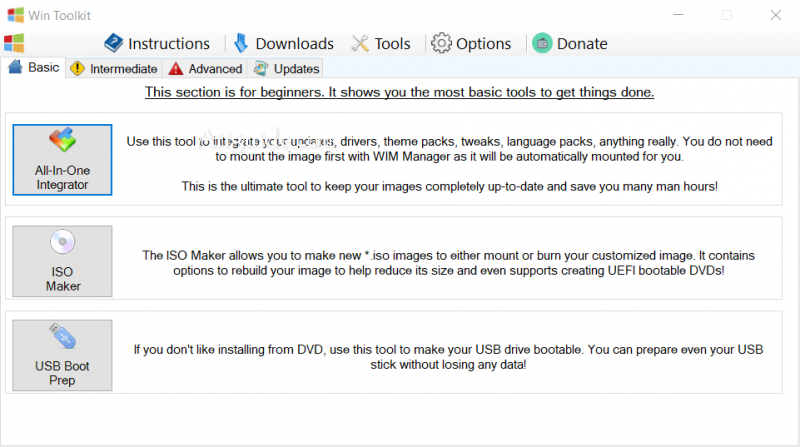Click the gear Options icon
Screen dimensions: 800x447
click(441, 43)
